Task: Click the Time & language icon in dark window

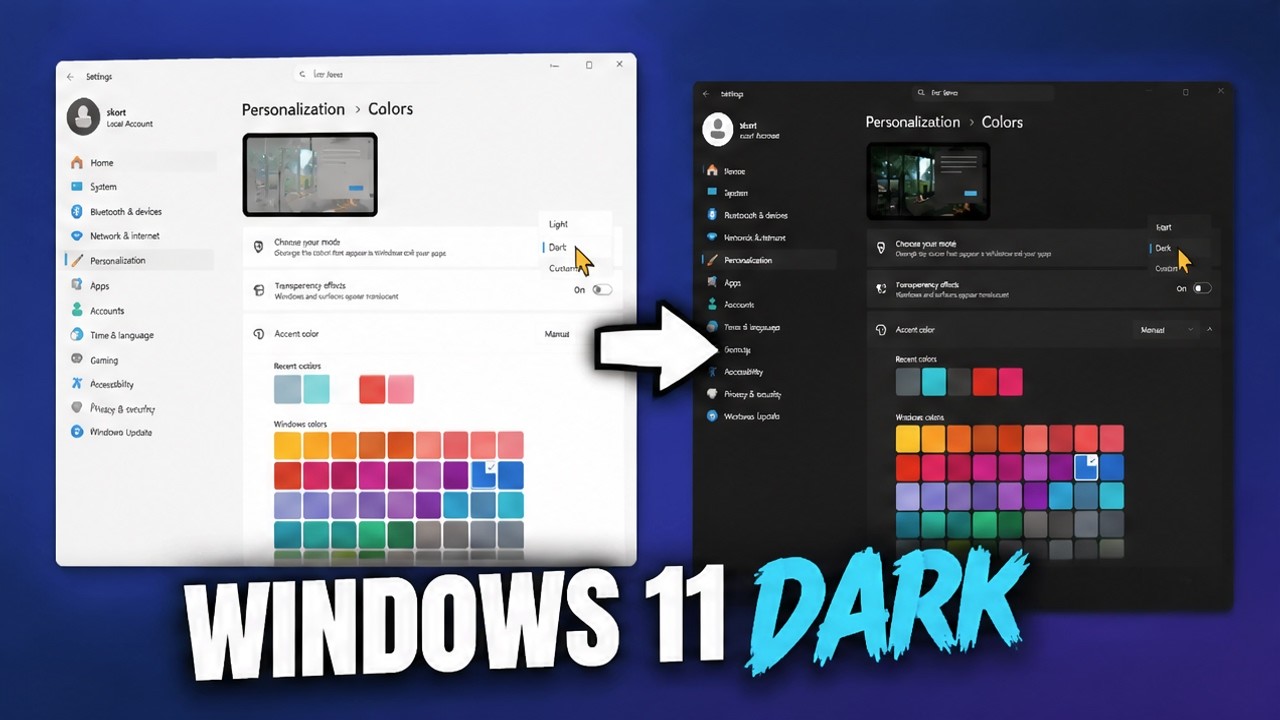Action: click(x=712, y=327)
